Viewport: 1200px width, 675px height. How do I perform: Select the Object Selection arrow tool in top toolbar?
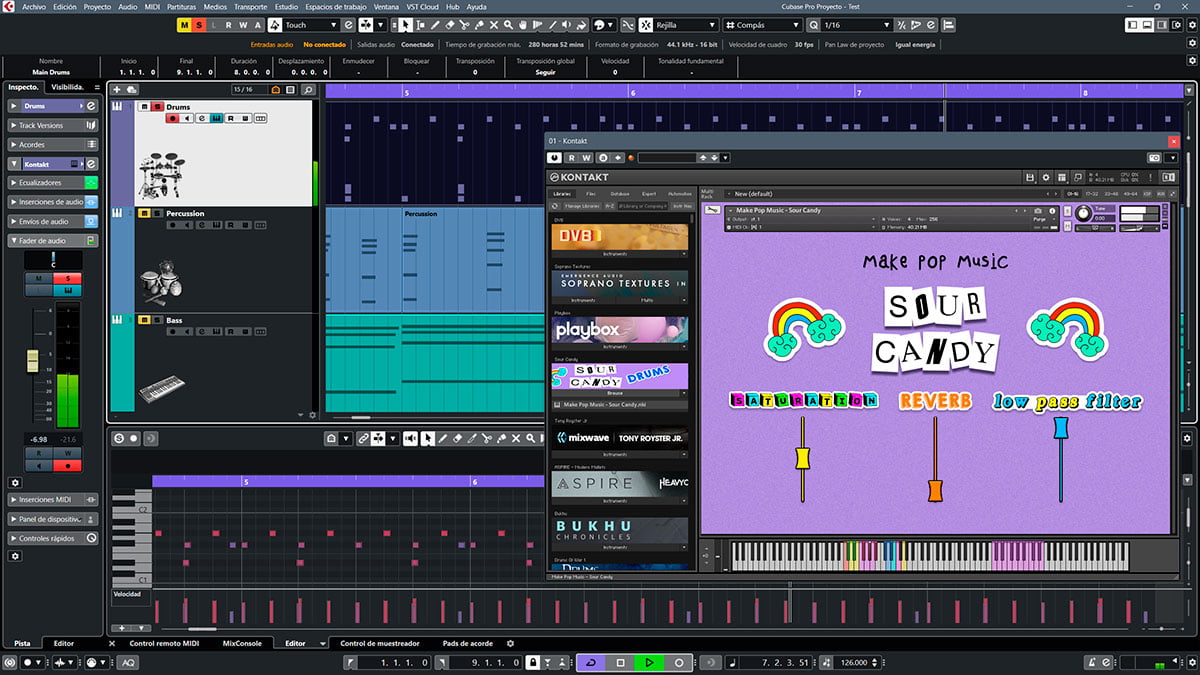point(405,25)
